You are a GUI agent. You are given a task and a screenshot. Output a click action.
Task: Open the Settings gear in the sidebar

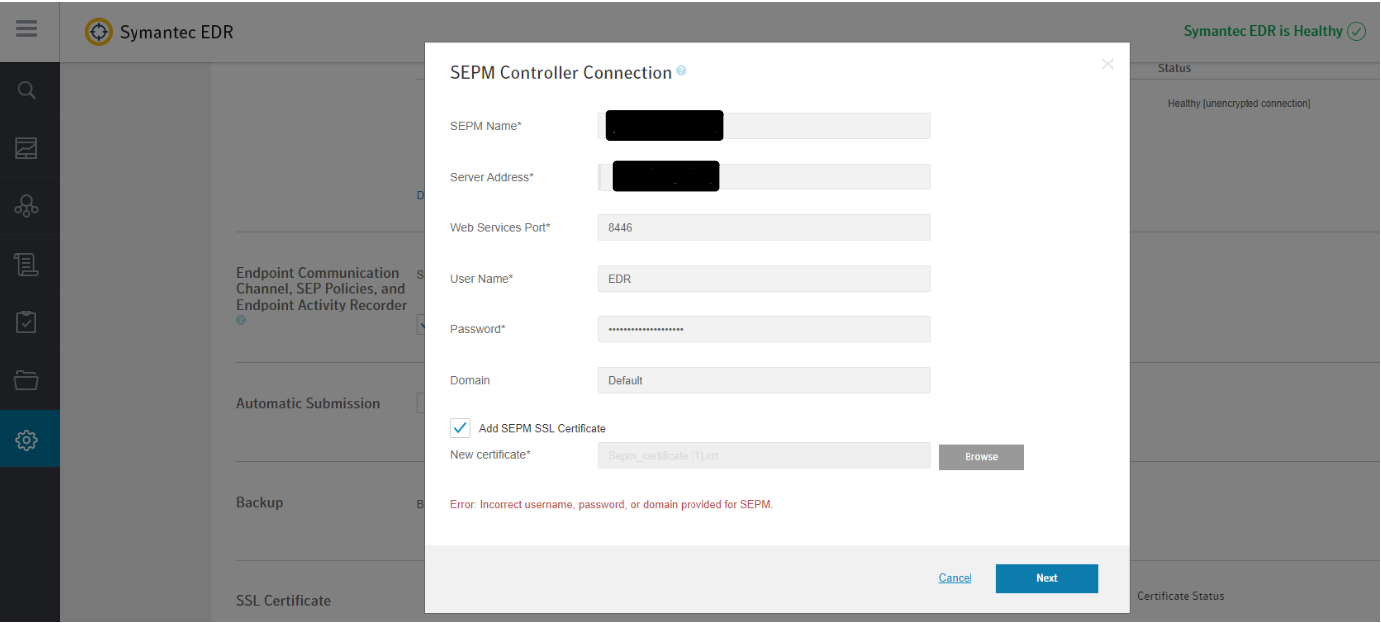tap(27, 439)
